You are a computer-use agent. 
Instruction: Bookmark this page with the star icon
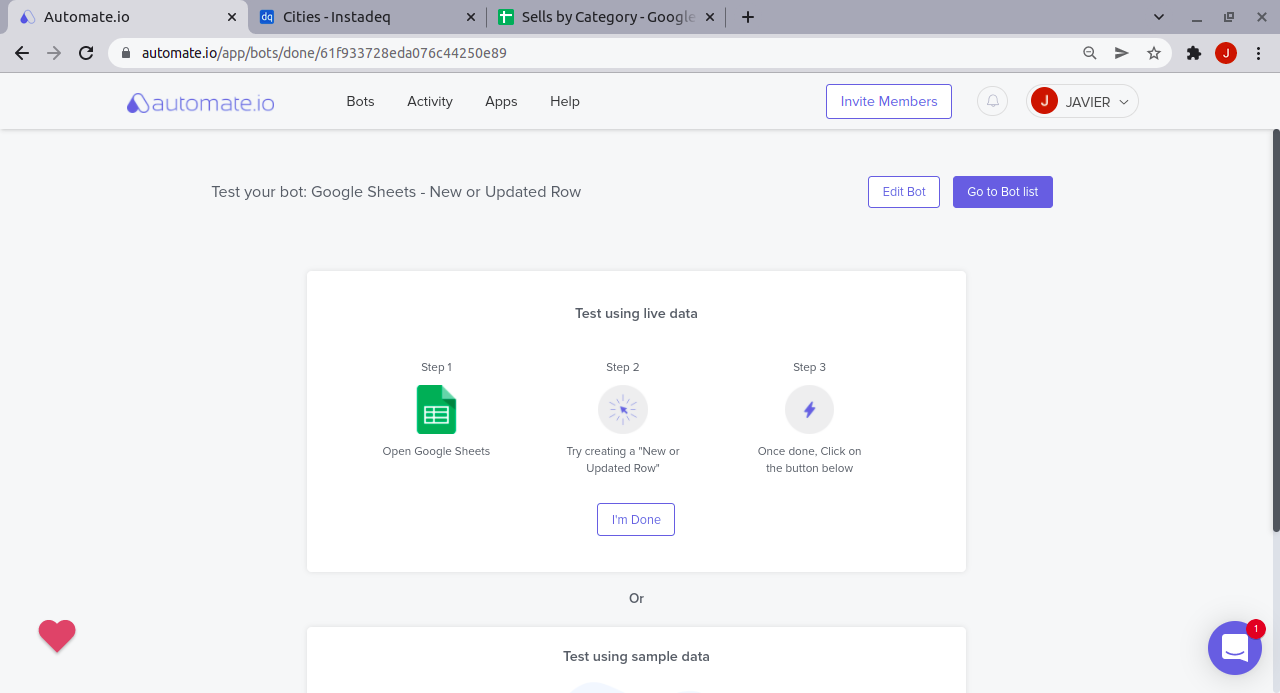[x=1154, y=53]
